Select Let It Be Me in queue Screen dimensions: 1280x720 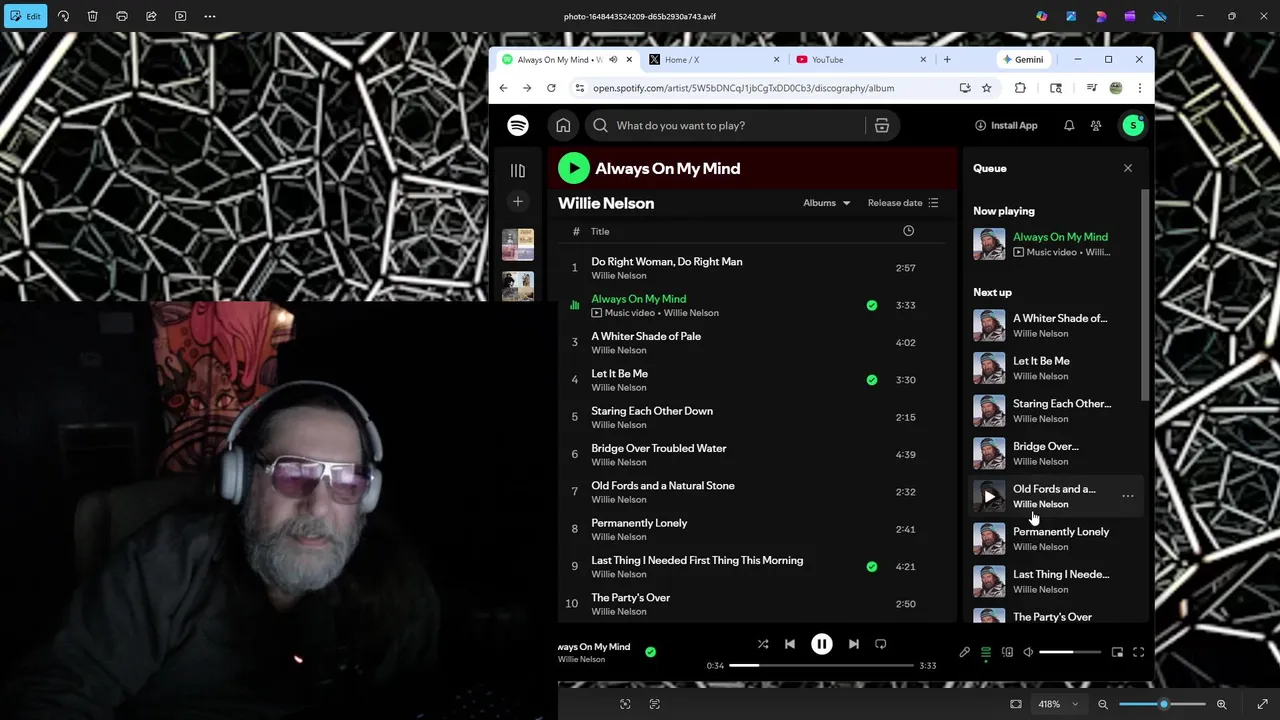(x=1055, y=368)
